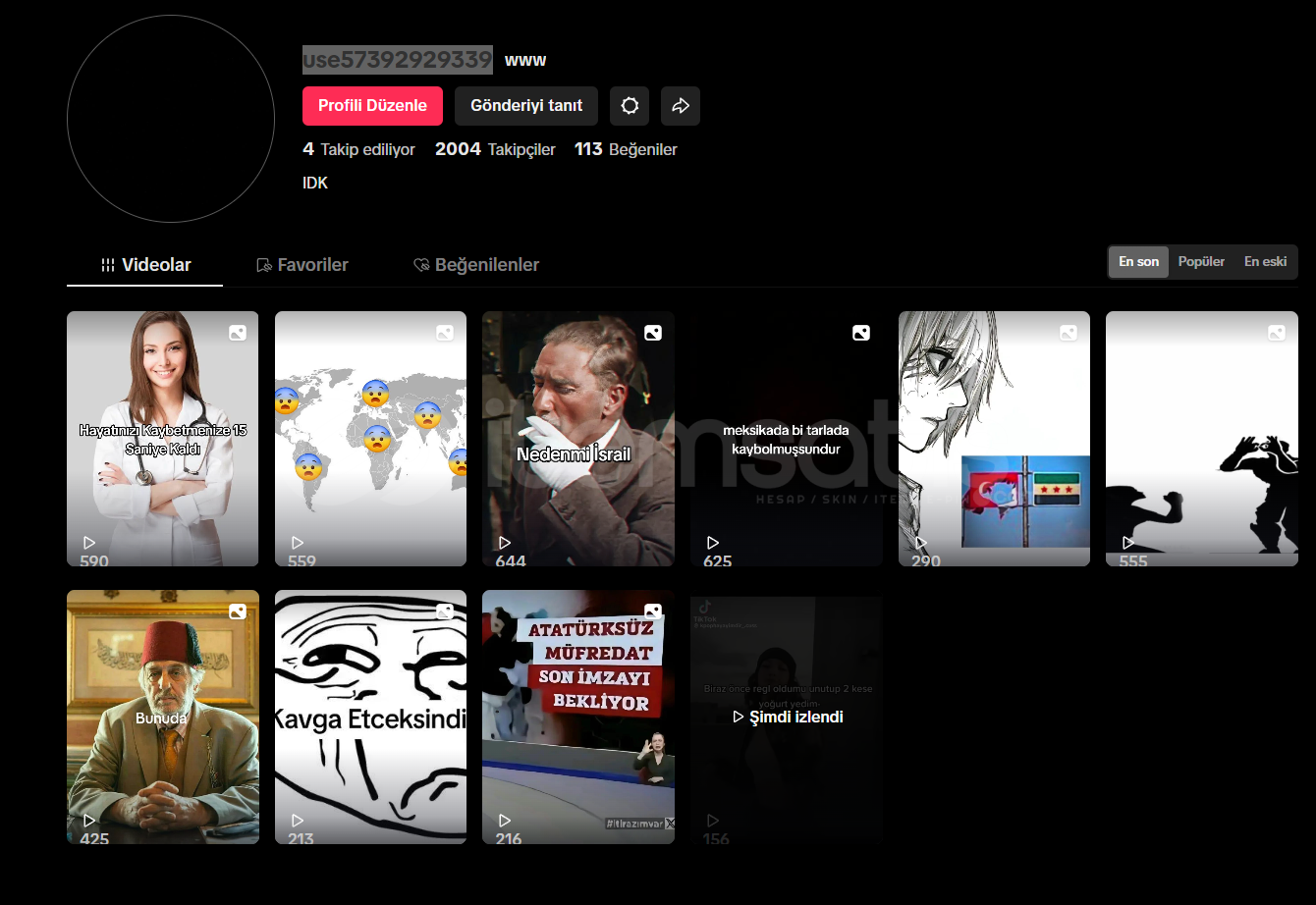
Task: Switch to the Favoriler tab
Action: pos(302,265)
